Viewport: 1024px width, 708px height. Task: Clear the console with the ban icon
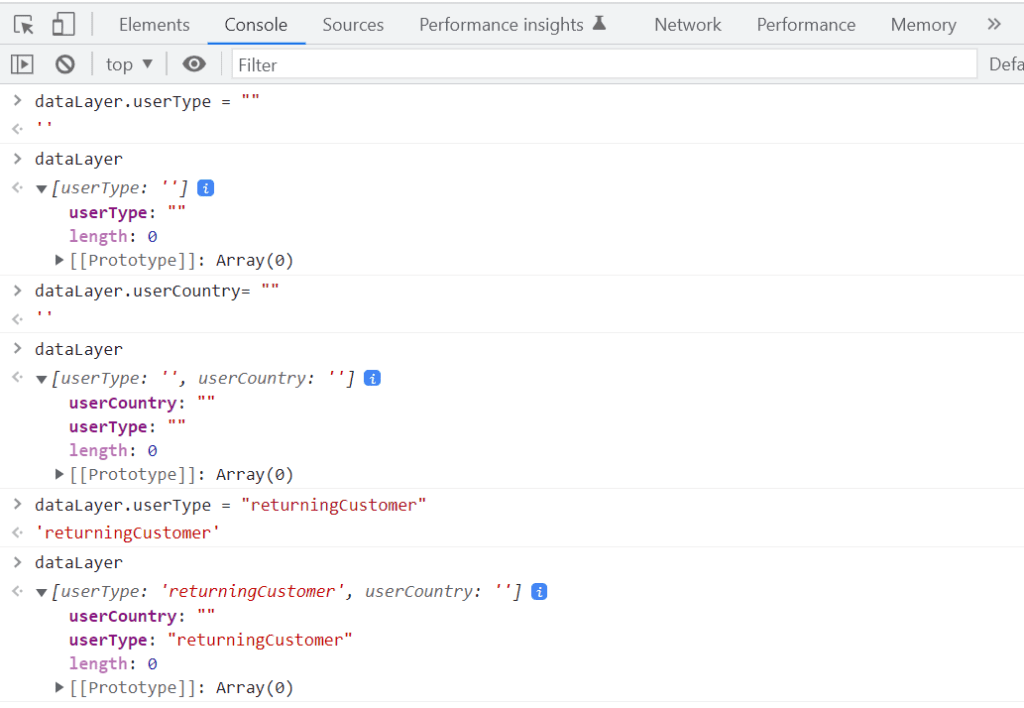point(65,64)
